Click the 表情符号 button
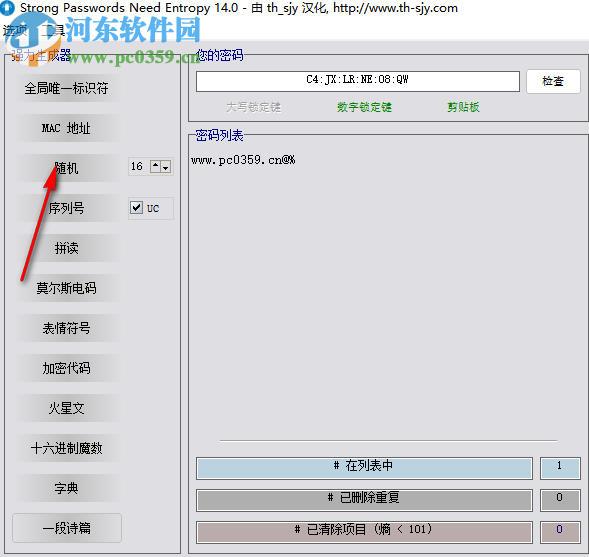Image resolution: width=589 pixels, height=557 pixels. [x=66, y=328]
